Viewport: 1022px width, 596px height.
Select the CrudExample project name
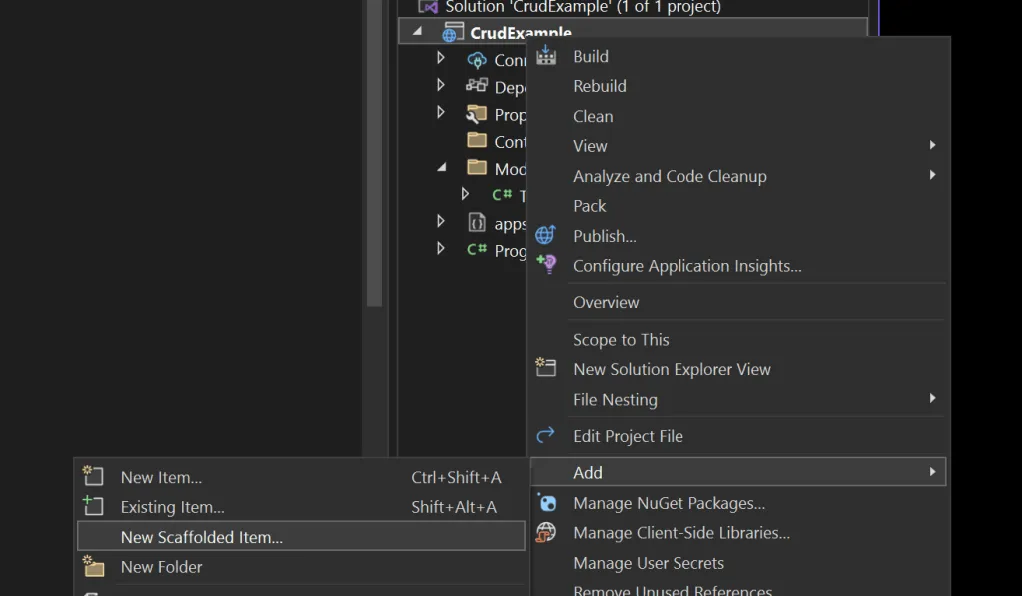click(x=521, y=33)
